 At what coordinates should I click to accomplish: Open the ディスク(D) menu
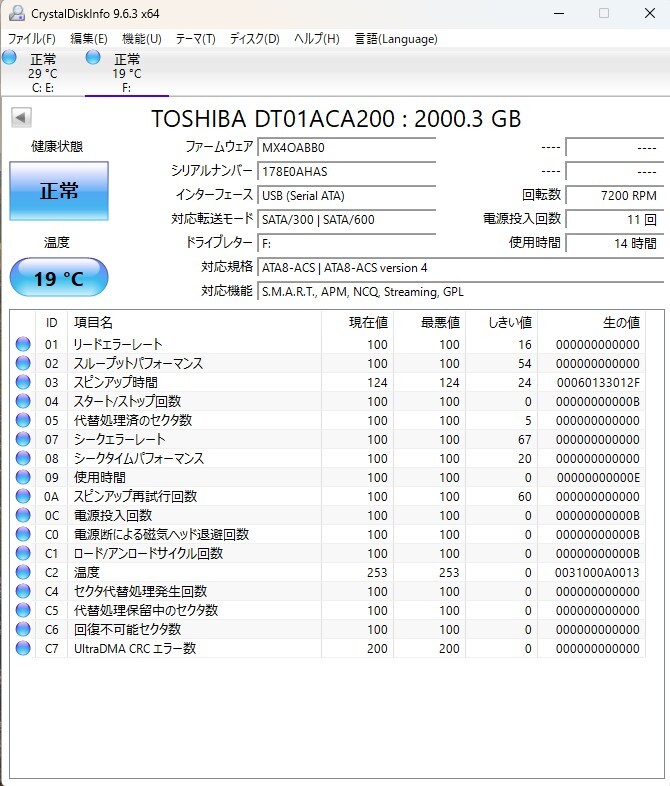point(254,39)
